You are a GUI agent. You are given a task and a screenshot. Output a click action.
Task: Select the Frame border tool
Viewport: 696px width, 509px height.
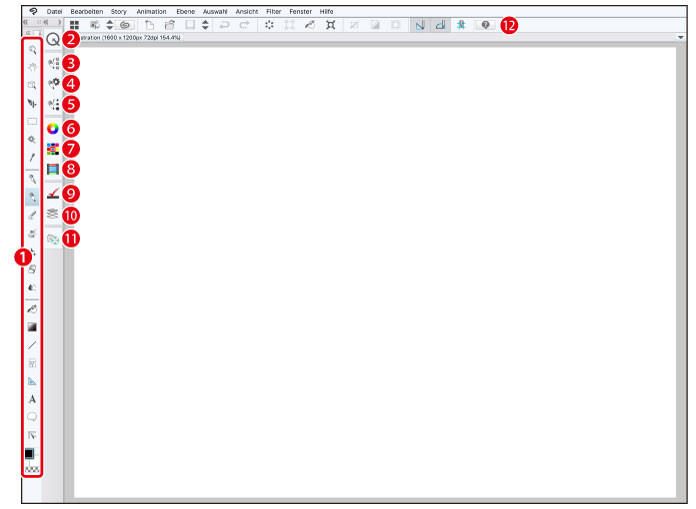[x=32, y=363]
